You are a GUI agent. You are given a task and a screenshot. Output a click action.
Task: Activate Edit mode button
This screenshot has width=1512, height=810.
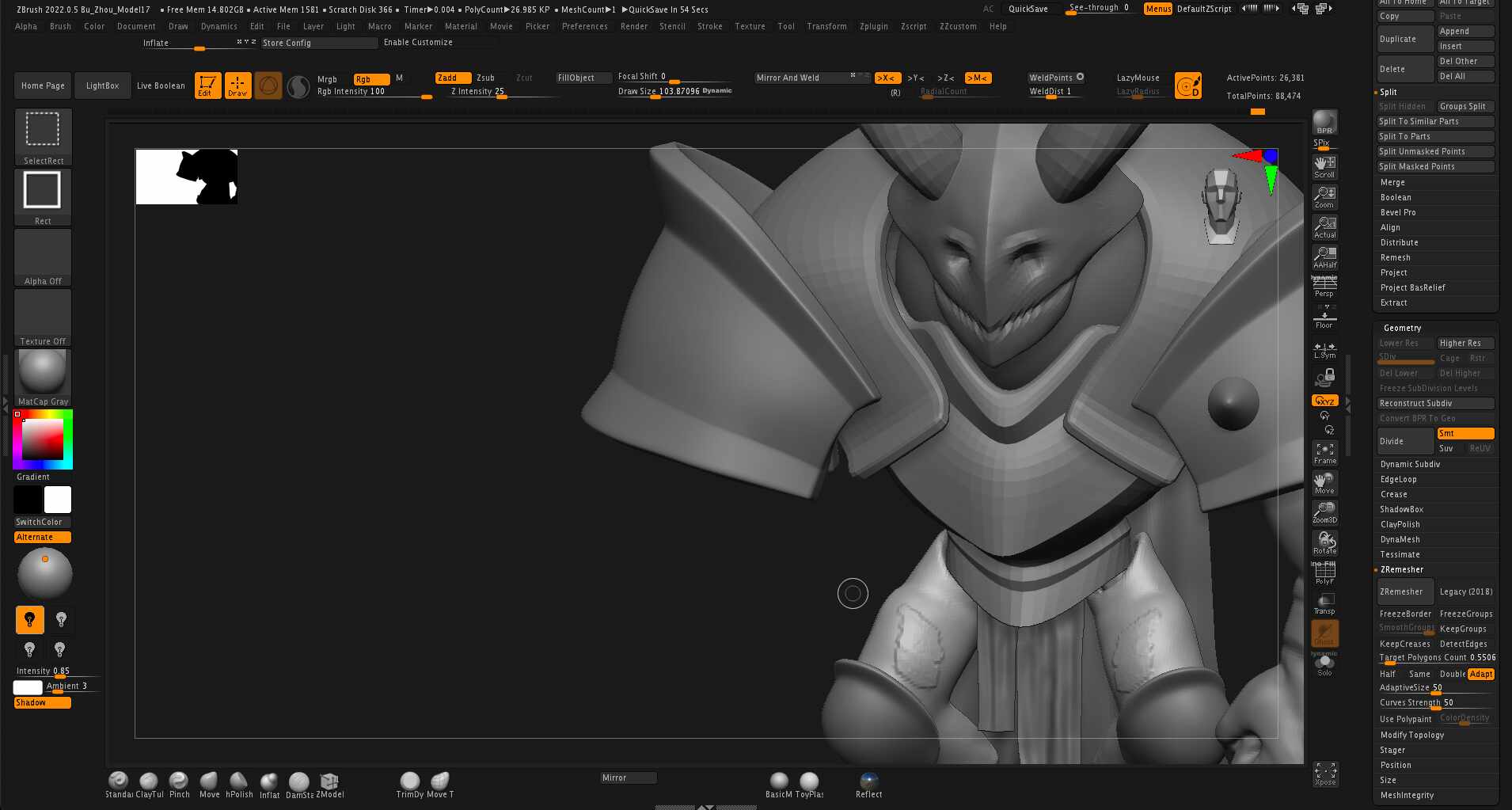pos(207,86)
